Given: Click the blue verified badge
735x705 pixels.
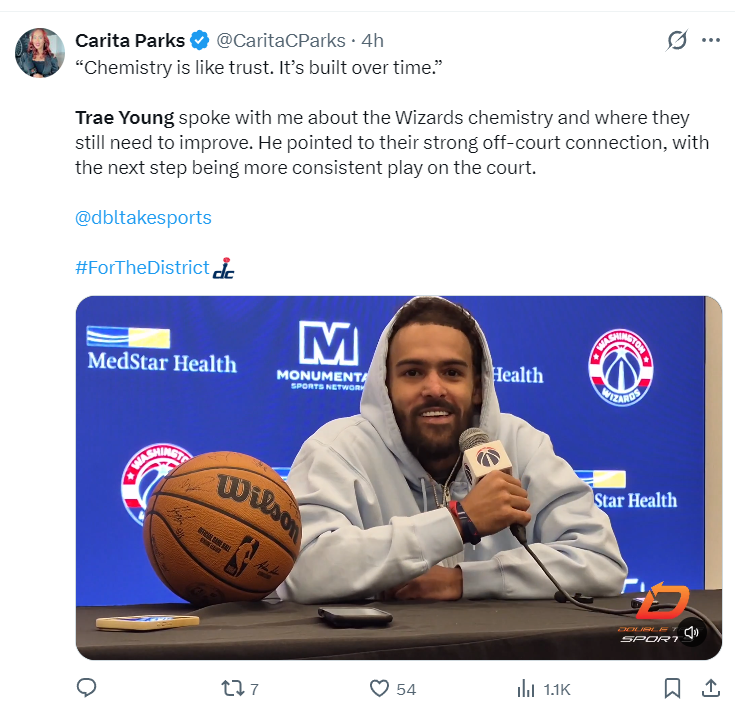Looking at the screenshot, I should [x=200, y=41].
